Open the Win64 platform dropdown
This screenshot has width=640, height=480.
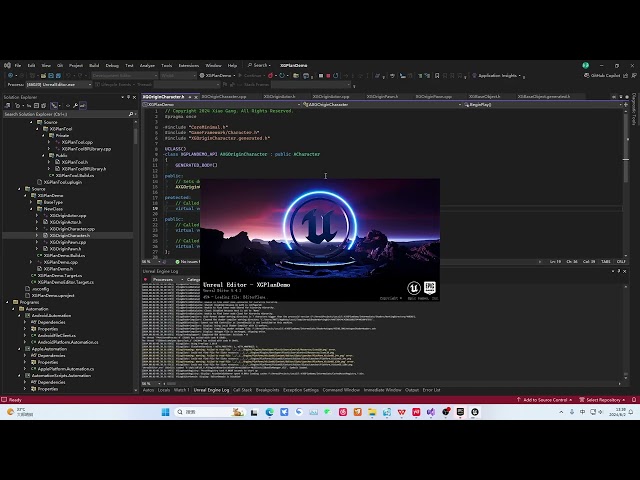point(178,76)
